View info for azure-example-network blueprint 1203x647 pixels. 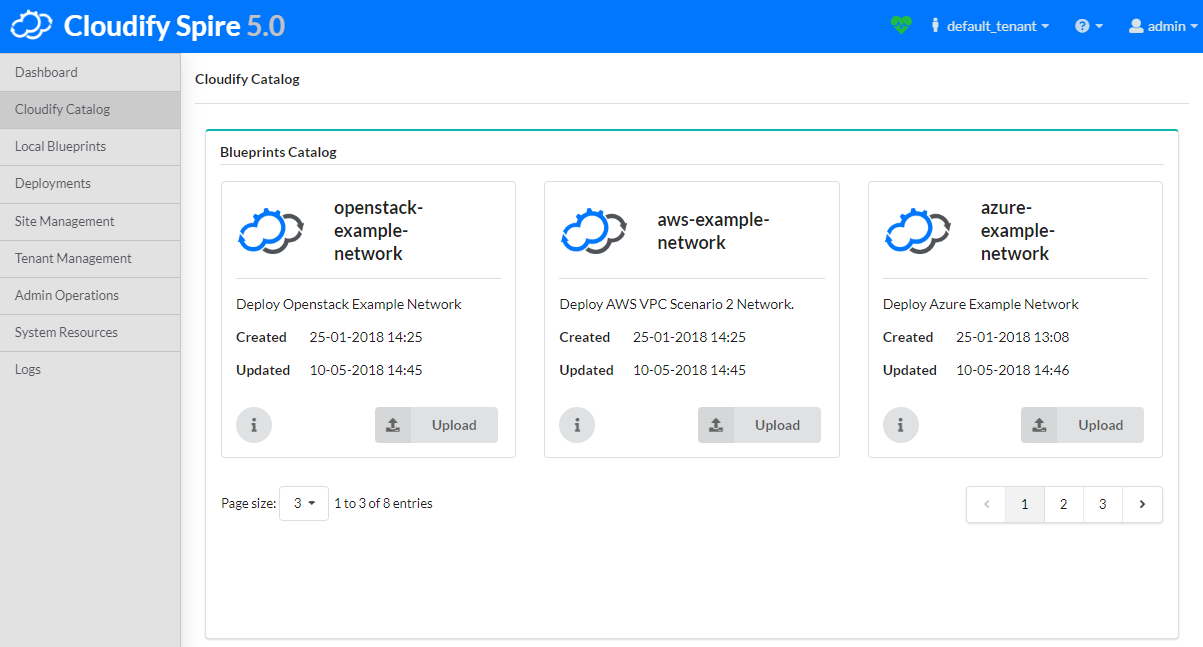click(901, 425)
